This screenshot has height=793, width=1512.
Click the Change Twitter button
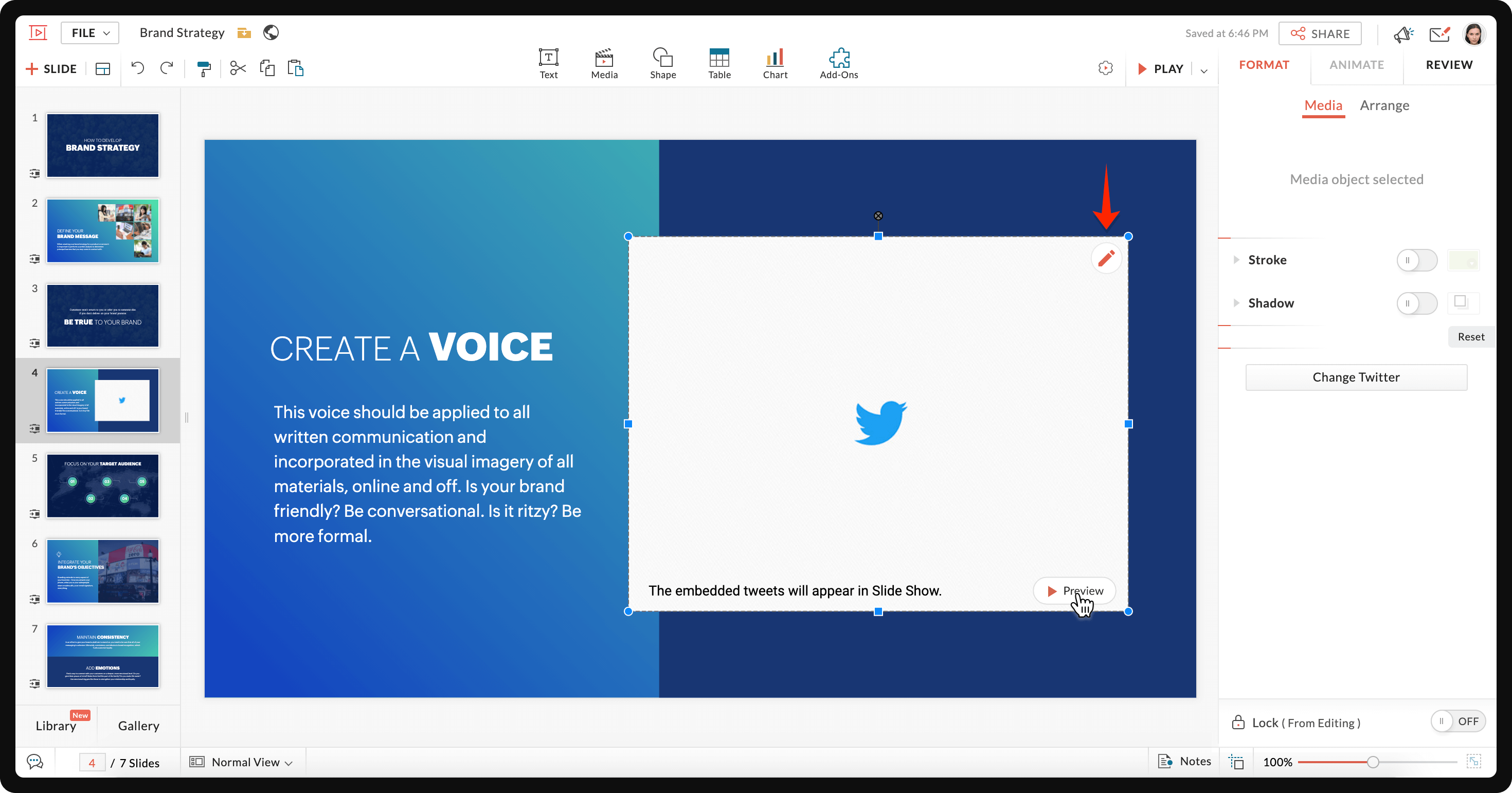pyautogui.click(x=1356, y=377)
